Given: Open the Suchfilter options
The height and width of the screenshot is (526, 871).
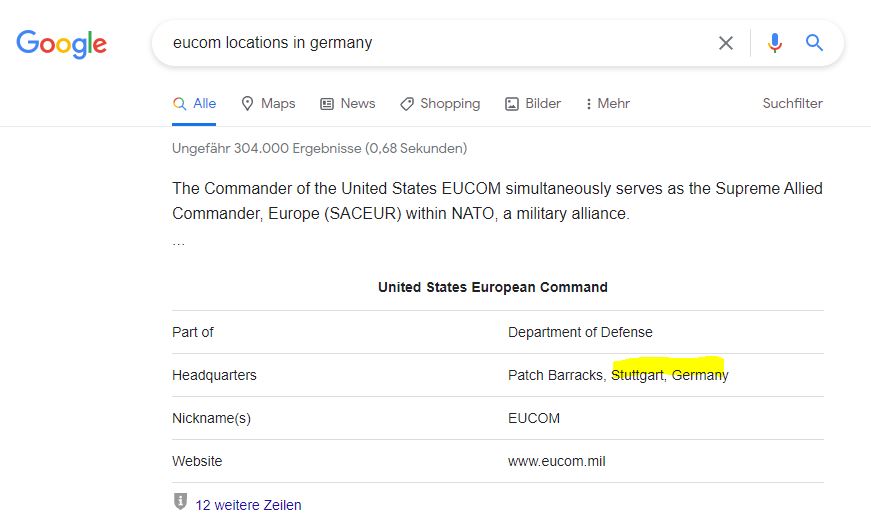Looking at the screenshot, I should click(792, 103).
